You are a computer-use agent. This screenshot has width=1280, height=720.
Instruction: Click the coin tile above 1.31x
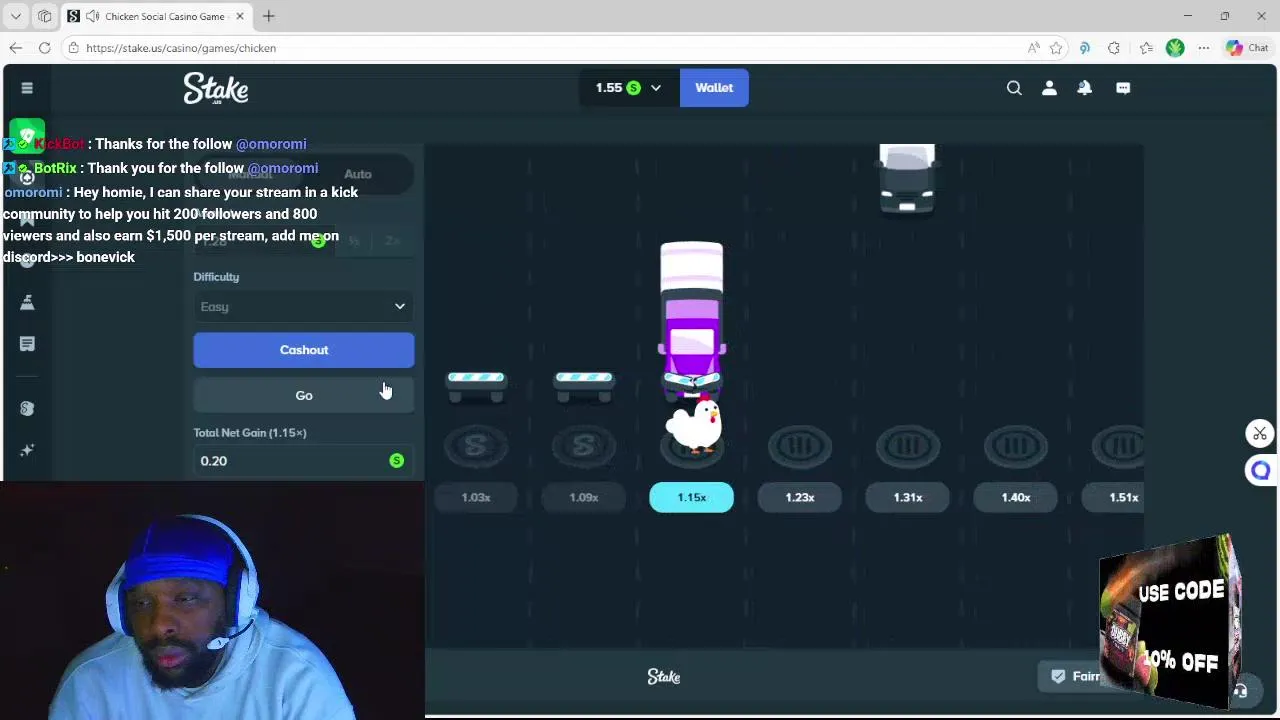(908, 446)
